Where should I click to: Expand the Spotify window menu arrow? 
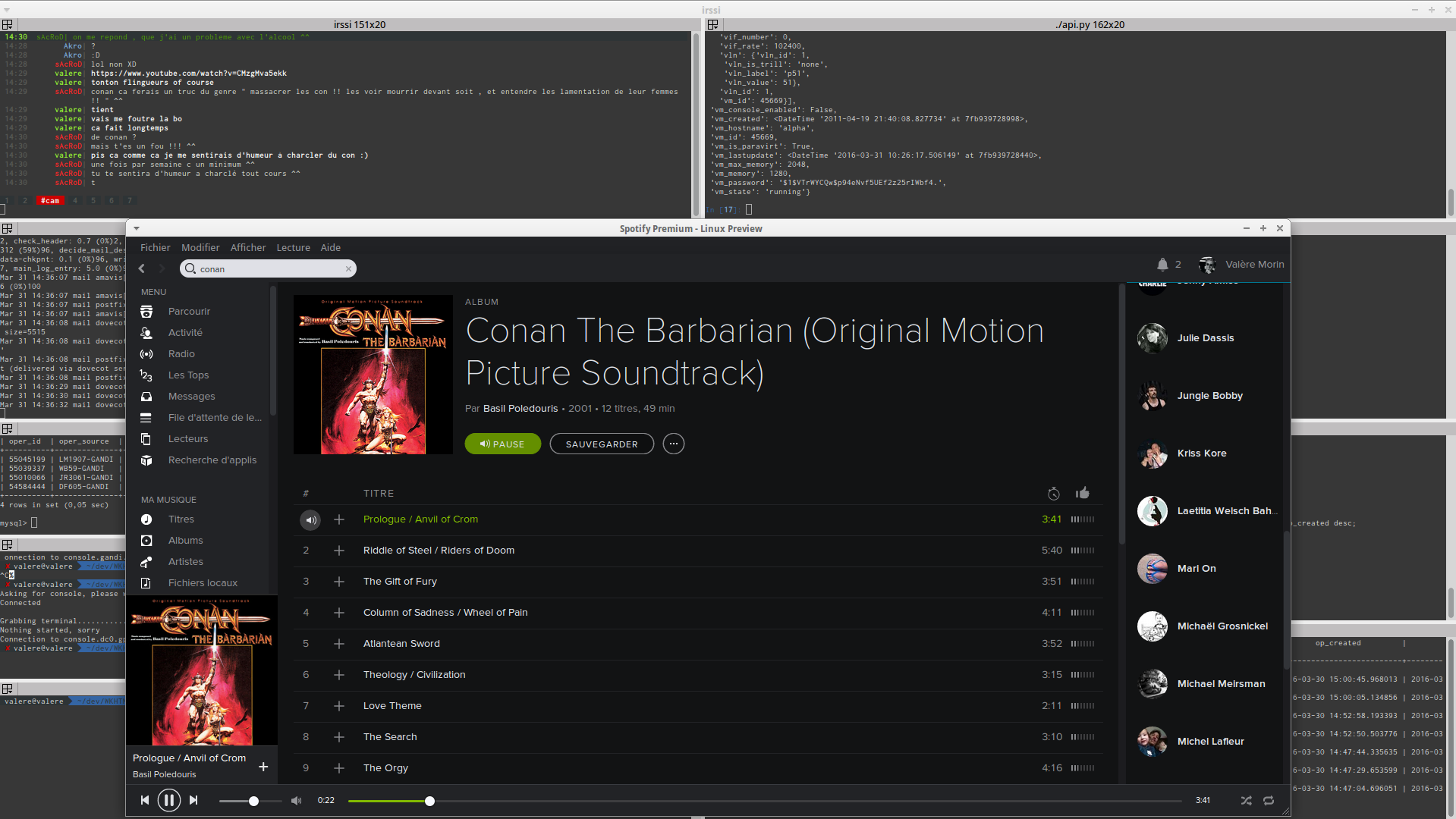tap(137, 228)
